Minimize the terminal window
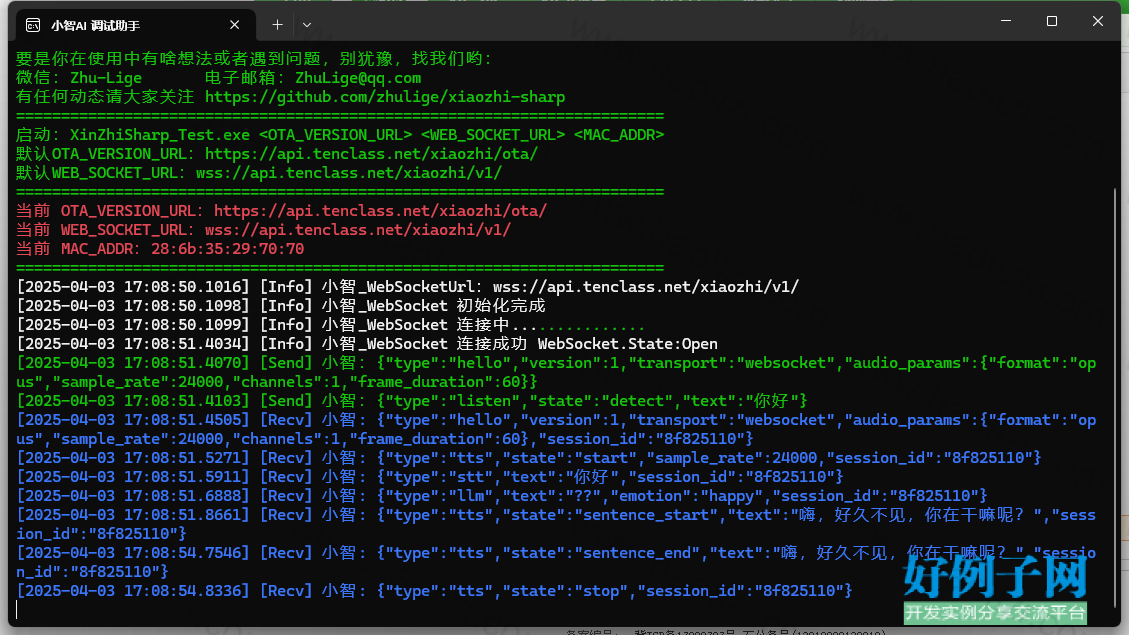 tap(1006, 21)
